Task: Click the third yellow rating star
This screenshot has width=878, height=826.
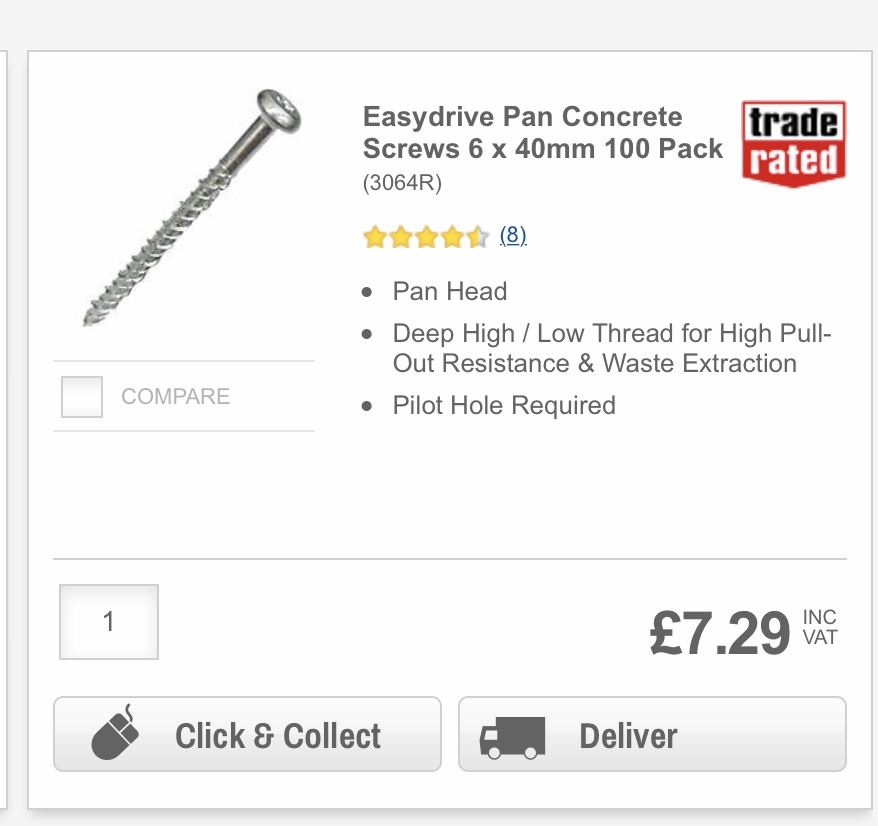Action: [426, 237]
